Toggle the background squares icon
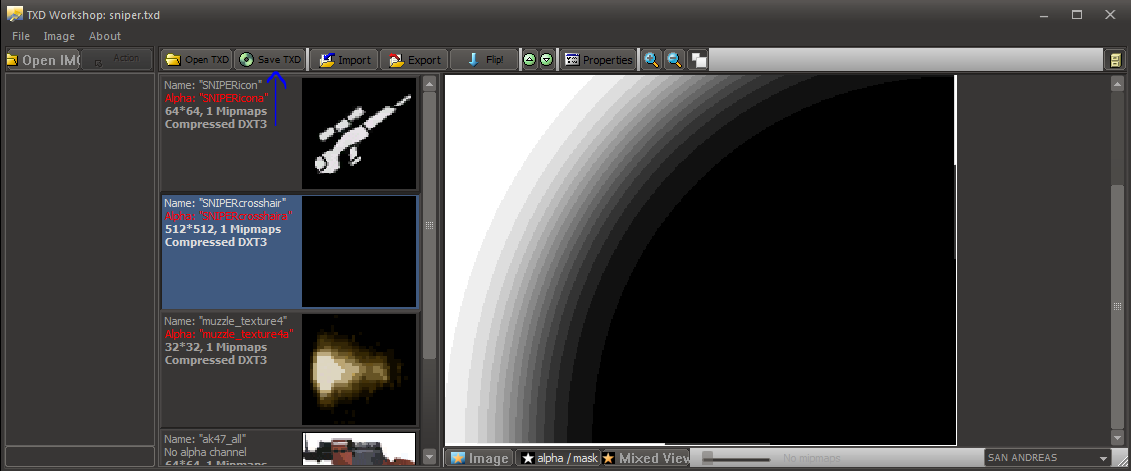The width and height of the screenshot is (1131, 471). coord(697,60)
